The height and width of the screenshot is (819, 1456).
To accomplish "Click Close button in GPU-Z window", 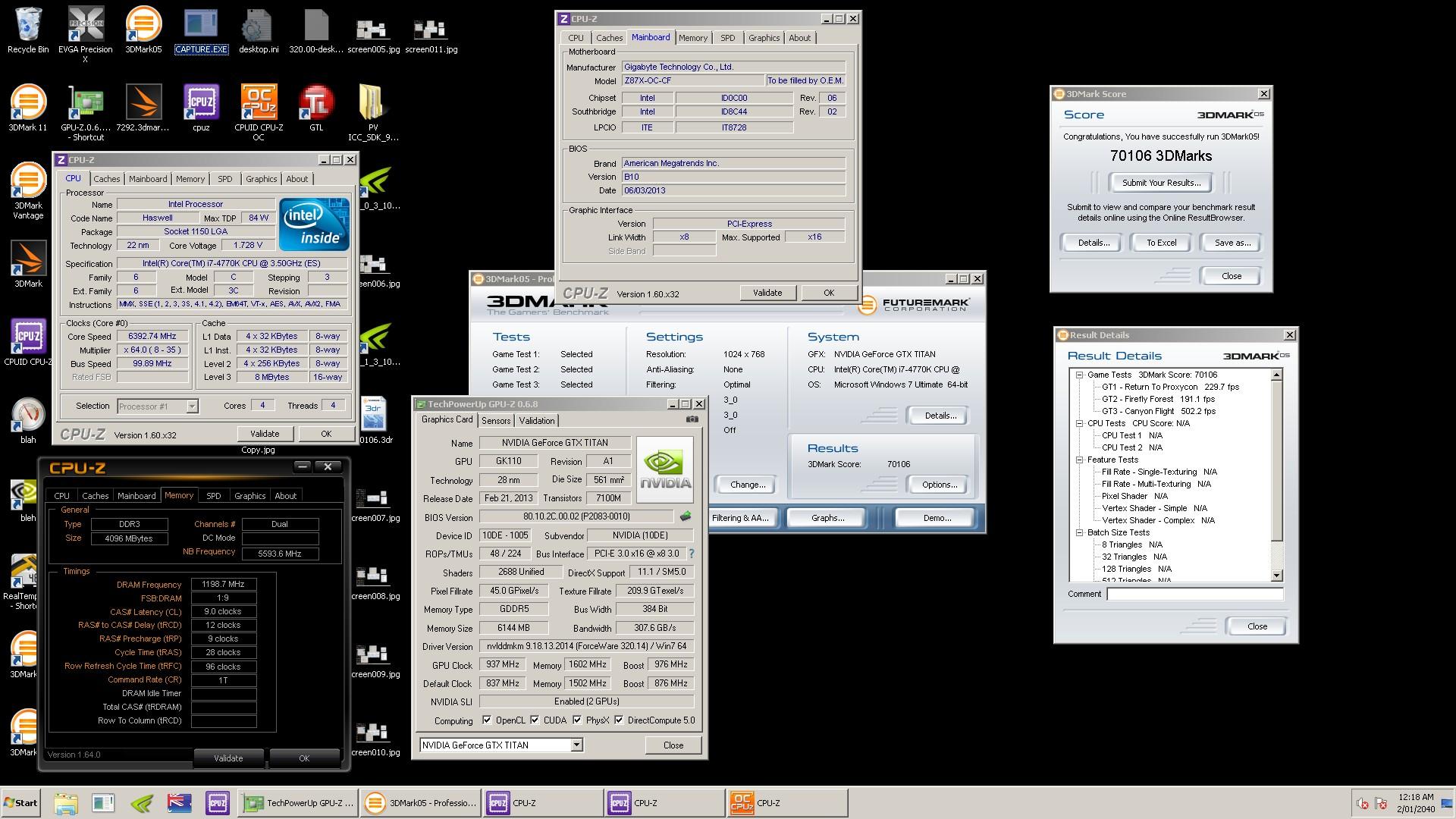I will (673, 745).
